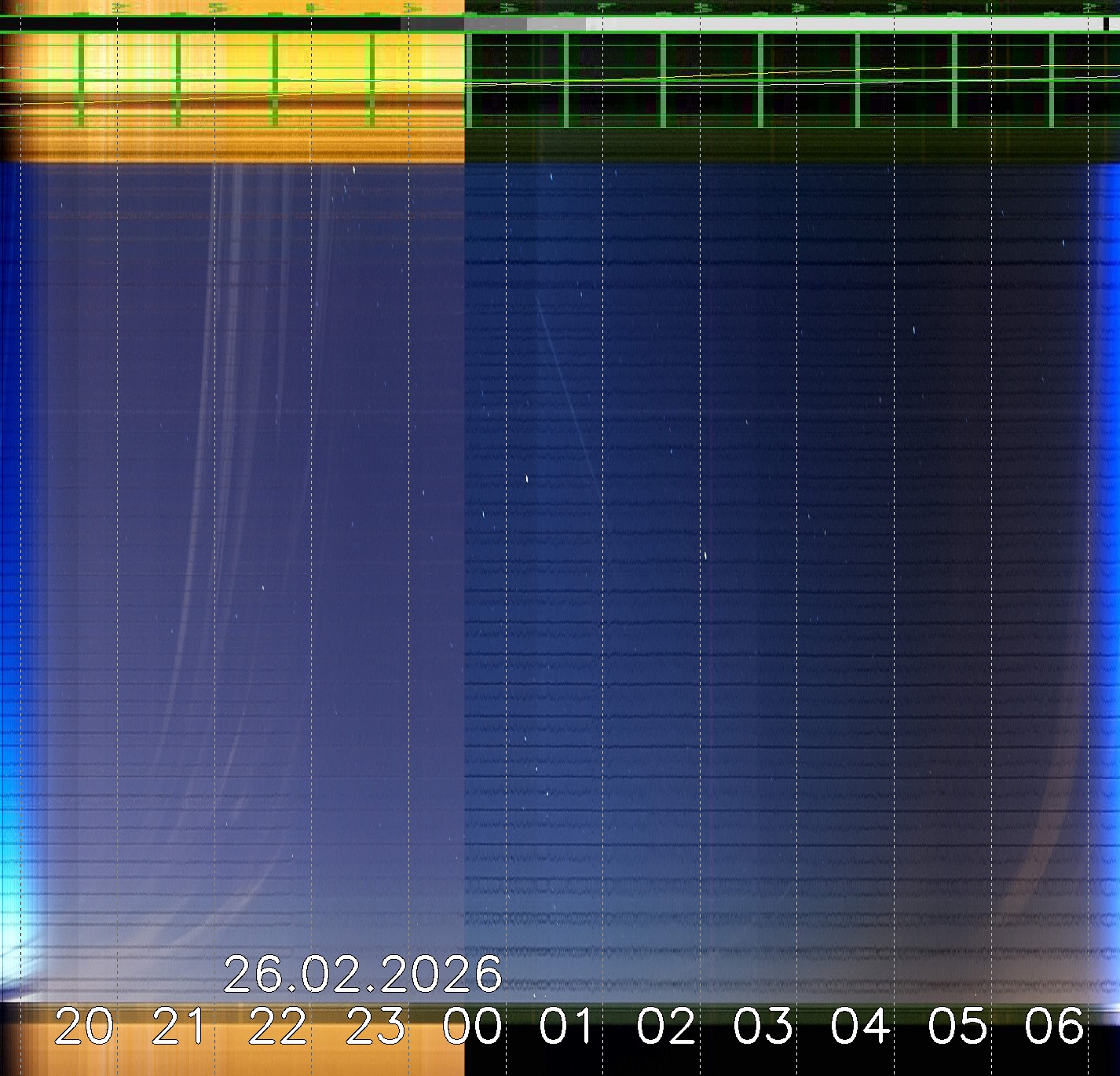Click the 05 hour label
Screen dimensions: 1120x1076
click(957, 1026)
